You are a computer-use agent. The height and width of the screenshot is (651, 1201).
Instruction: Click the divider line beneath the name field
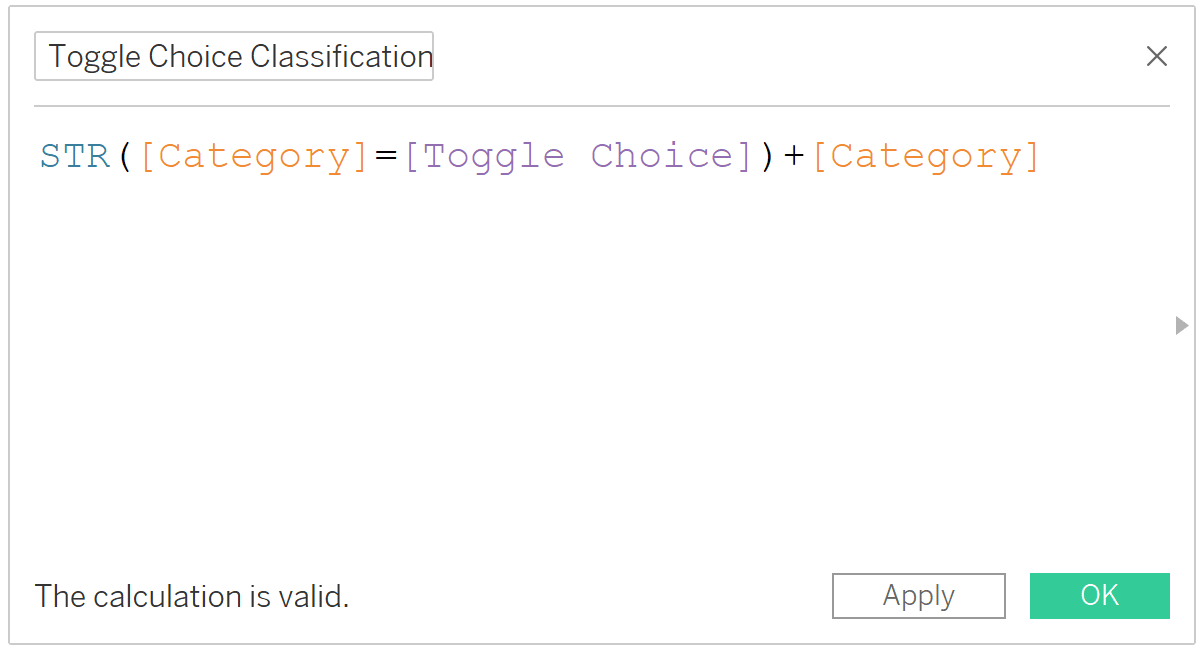tap(602, 105)
